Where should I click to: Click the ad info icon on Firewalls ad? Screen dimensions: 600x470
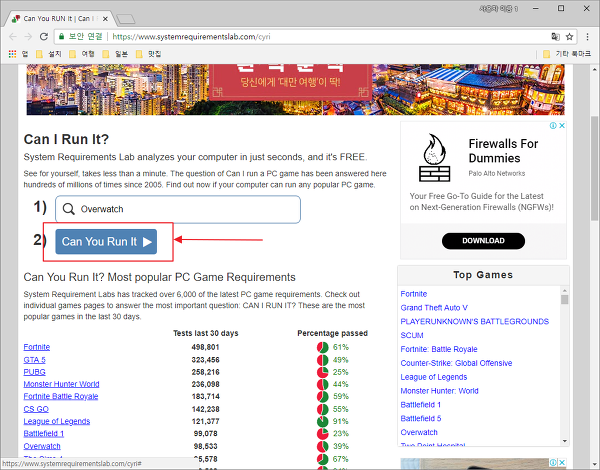point(553,126)
